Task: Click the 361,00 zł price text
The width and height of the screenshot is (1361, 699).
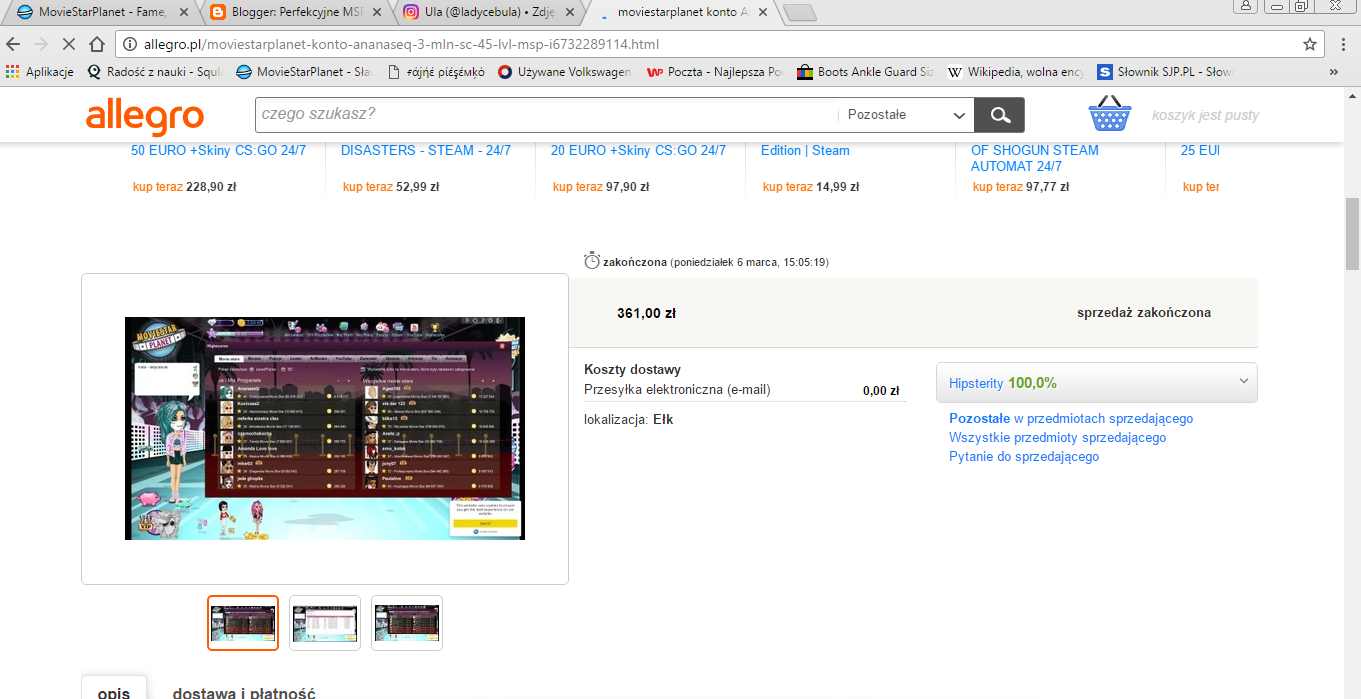Action: pyautogui.click(x=646, y=313)
